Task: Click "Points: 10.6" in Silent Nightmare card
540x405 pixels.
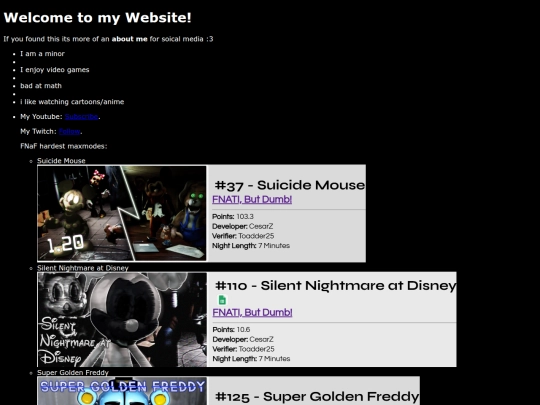Action: tap(231, 330)
